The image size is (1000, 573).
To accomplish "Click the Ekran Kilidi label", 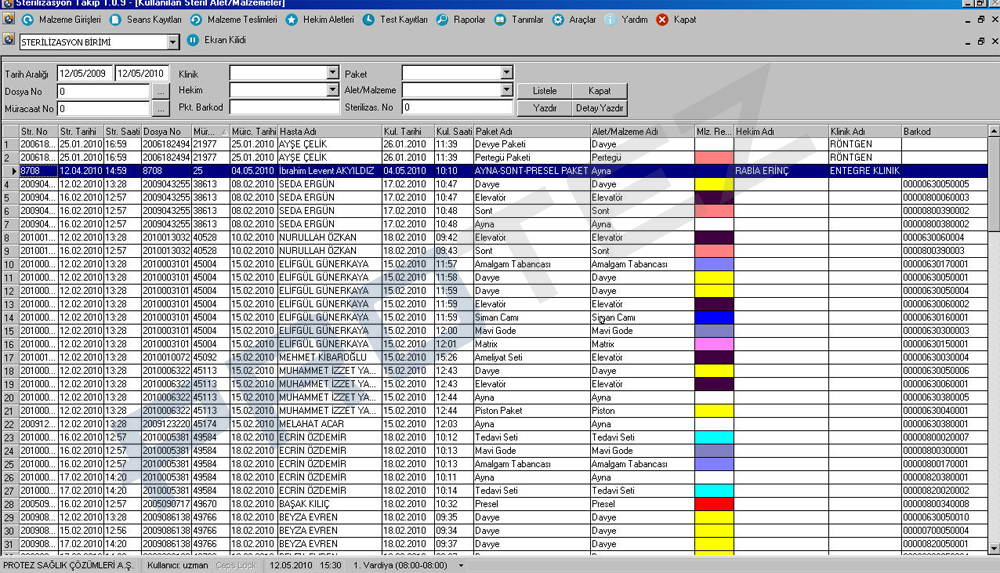I will point(224,40).
